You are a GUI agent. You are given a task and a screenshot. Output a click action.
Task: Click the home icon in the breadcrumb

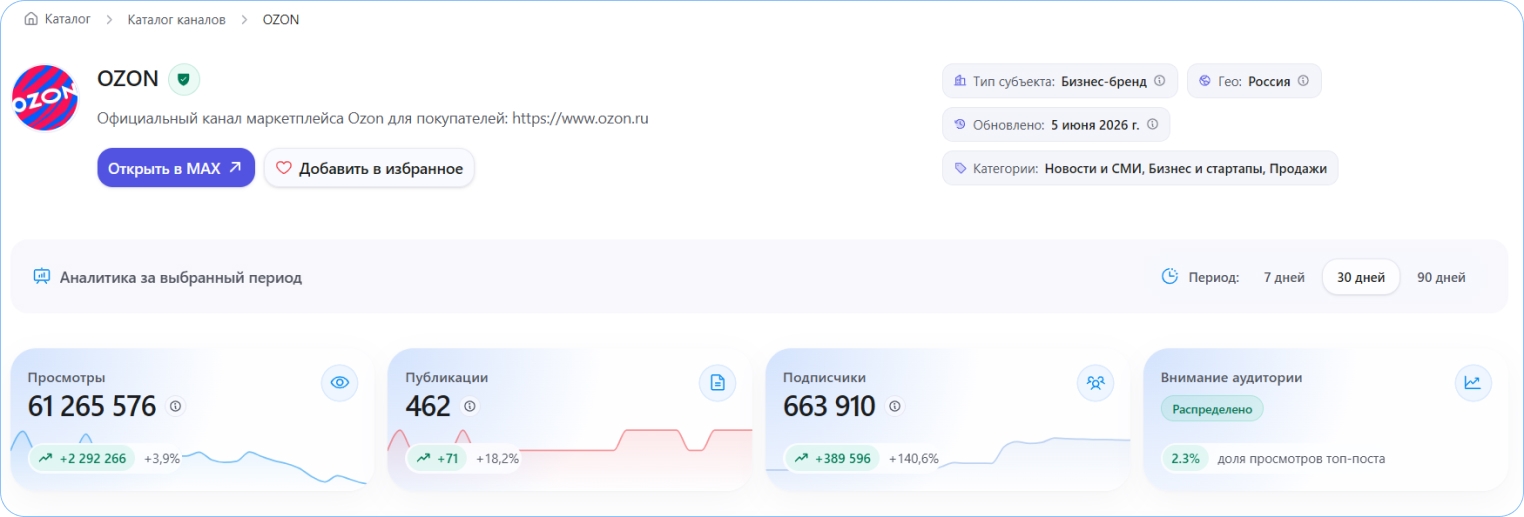32,19
